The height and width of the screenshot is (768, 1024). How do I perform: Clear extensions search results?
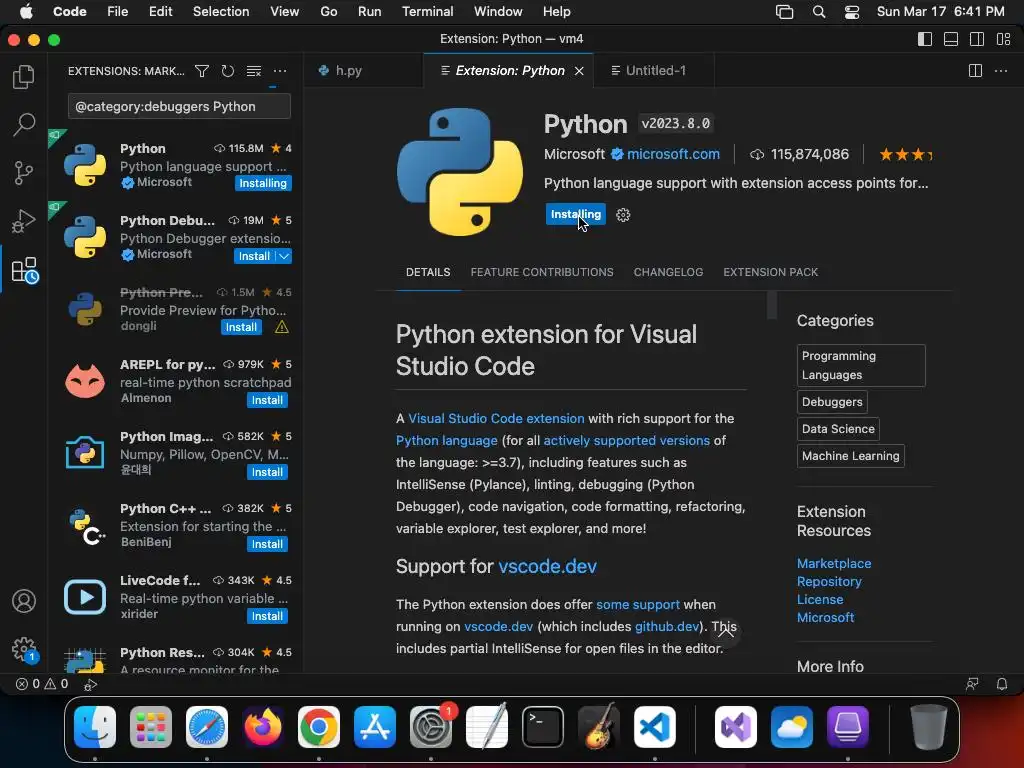253,71
